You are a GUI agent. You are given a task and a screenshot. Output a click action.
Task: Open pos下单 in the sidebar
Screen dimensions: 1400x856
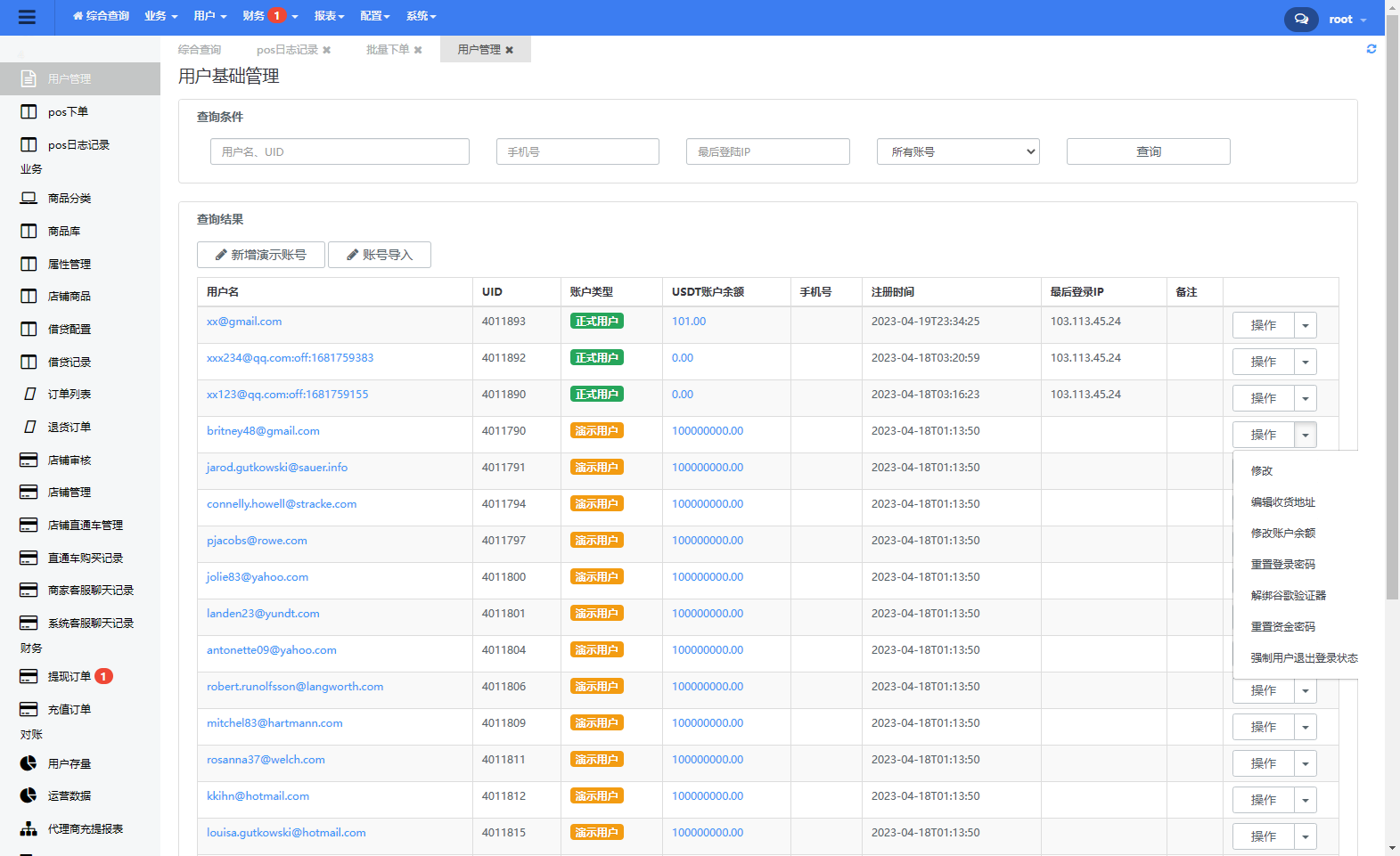coord(80,111)
